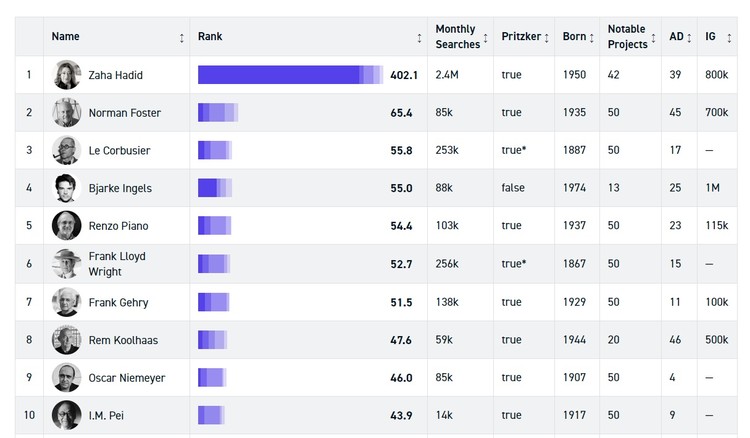
Task: Click Zaha Hadid's purple rank bar
Action: pos(290,75)
